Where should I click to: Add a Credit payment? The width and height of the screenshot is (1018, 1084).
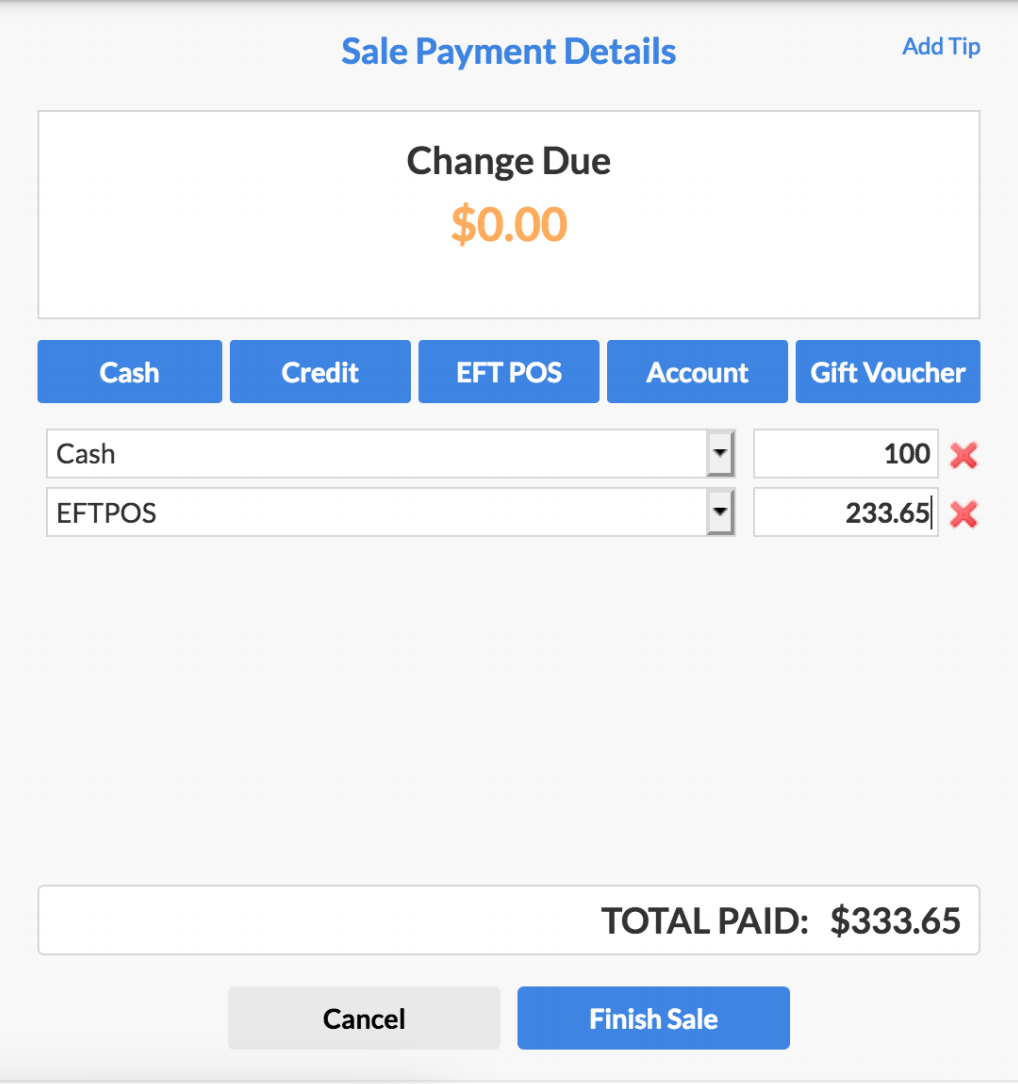[x=319, y=371]
